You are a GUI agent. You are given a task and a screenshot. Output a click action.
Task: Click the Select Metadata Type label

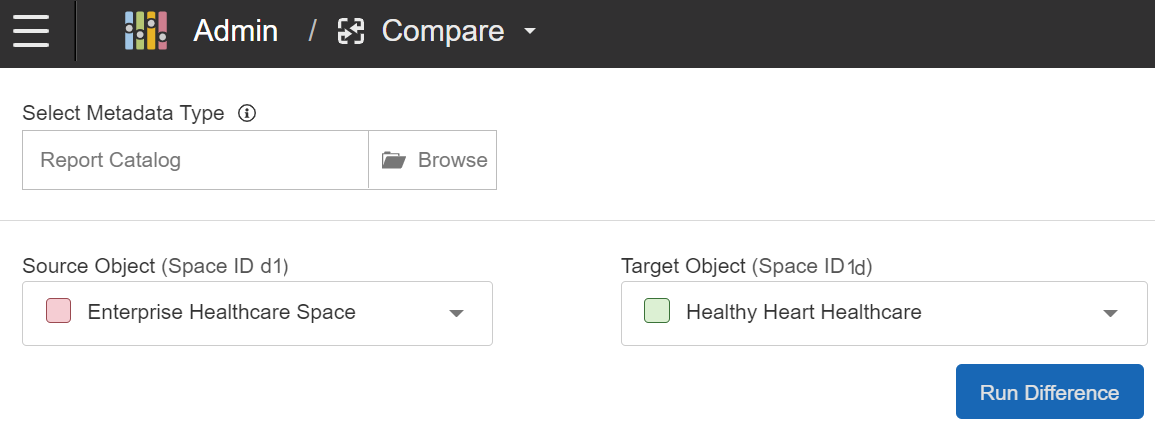pos(123,113)
